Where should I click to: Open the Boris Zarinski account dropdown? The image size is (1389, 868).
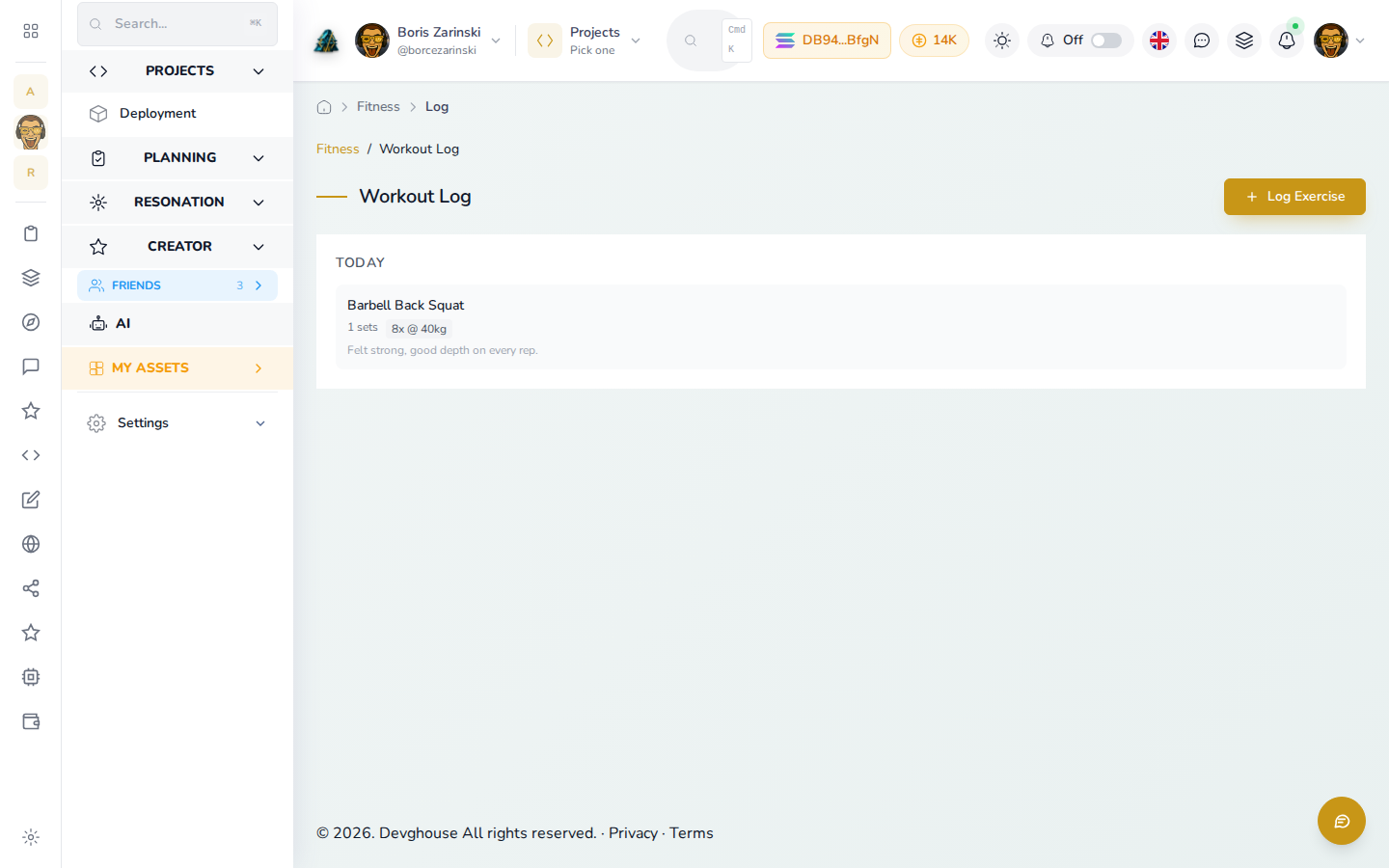pos(428,41)
